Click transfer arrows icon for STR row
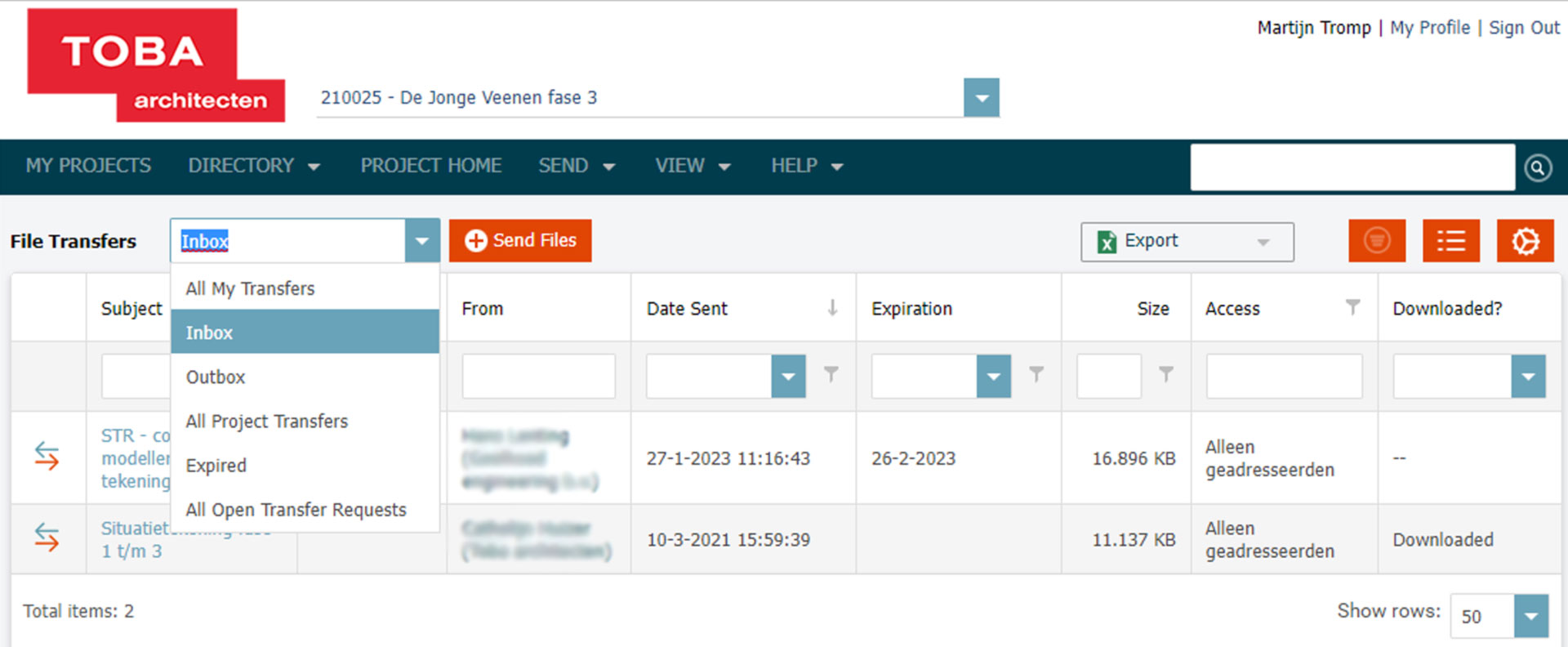This screenshot has width=1568, height=647. (47, 456)
